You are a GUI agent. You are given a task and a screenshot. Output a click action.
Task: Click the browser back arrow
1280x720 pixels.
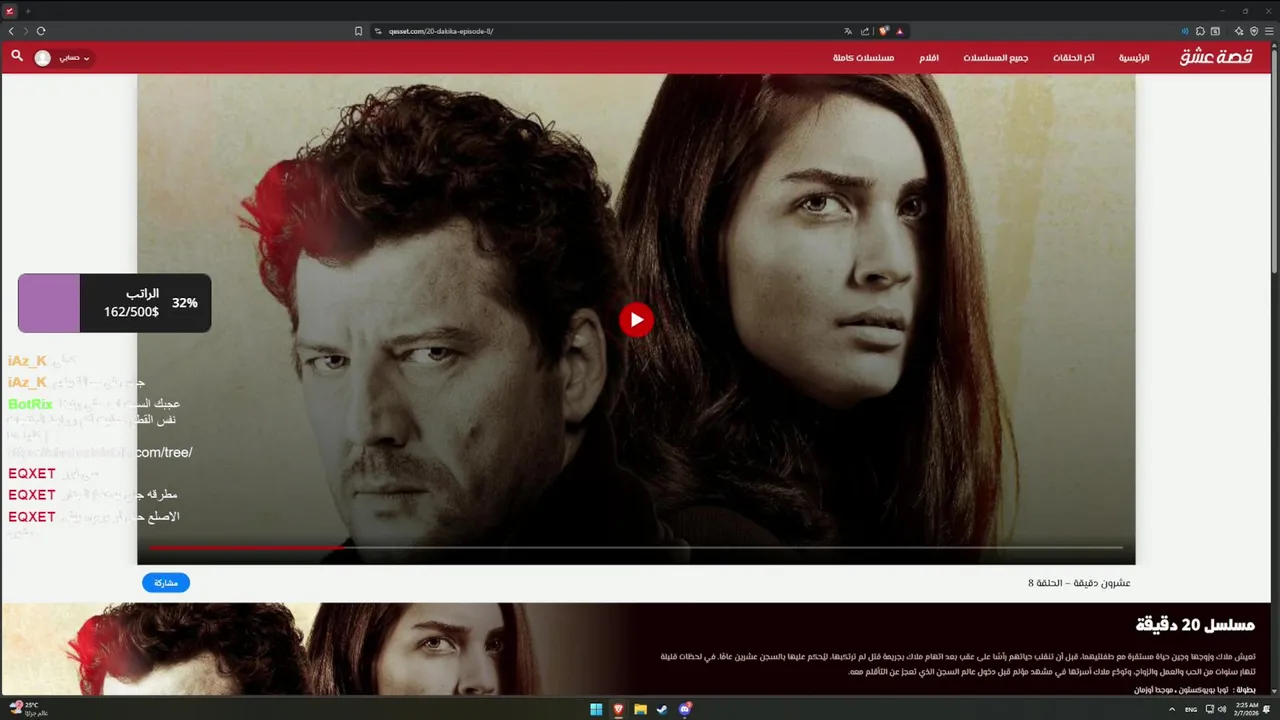pos(11,31)
